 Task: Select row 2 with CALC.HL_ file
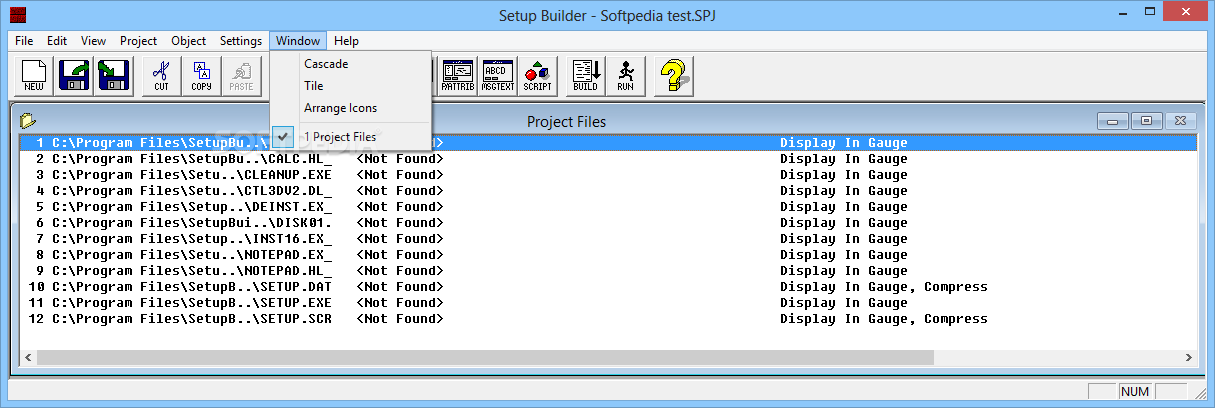pyautogui.click(x=608, y=159)
